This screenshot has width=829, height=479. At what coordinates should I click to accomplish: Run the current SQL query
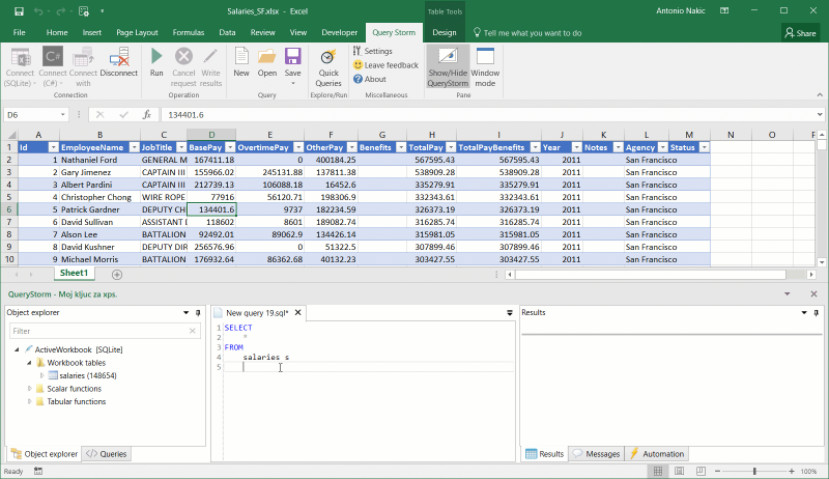[156, 62]
